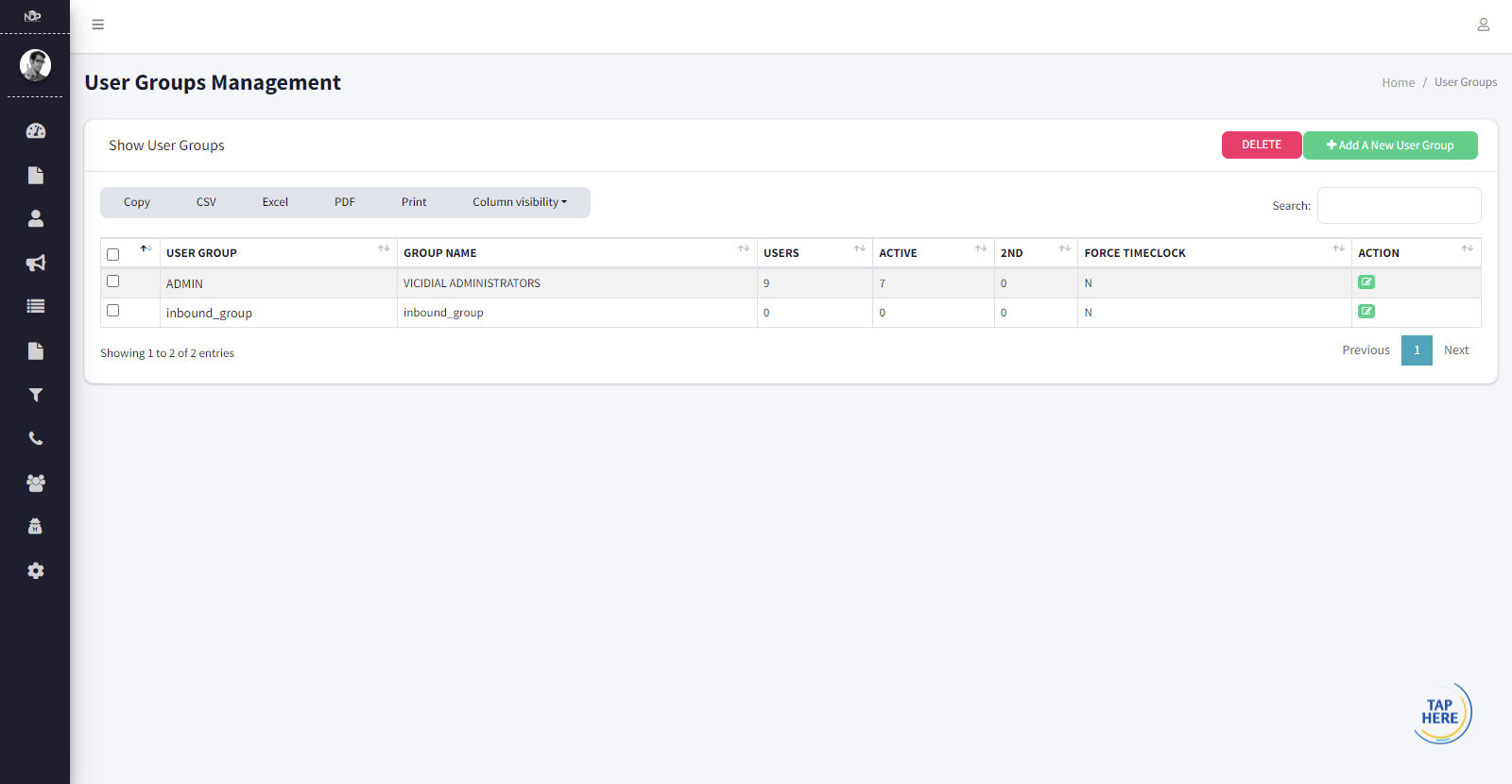Click the megaphone campaigns icon in sidebar

point(36,263)
